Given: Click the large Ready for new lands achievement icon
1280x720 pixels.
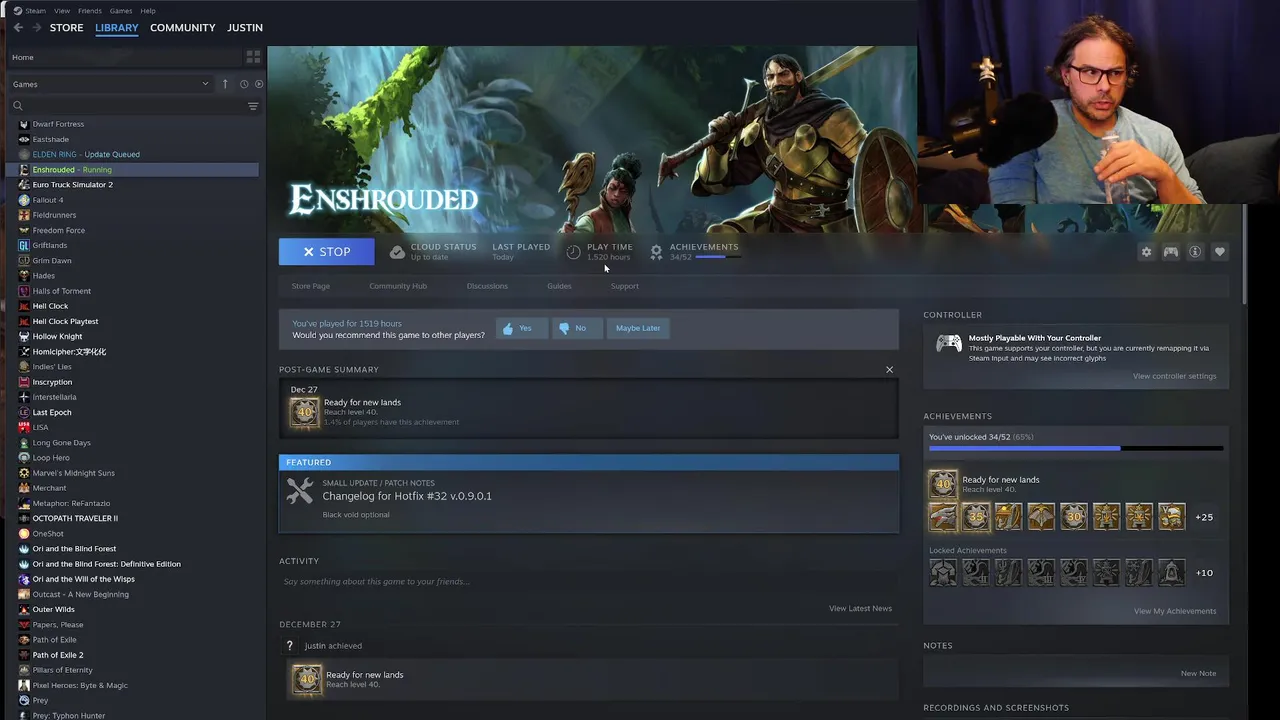Looking at the screenshot, I should [943, 484].
